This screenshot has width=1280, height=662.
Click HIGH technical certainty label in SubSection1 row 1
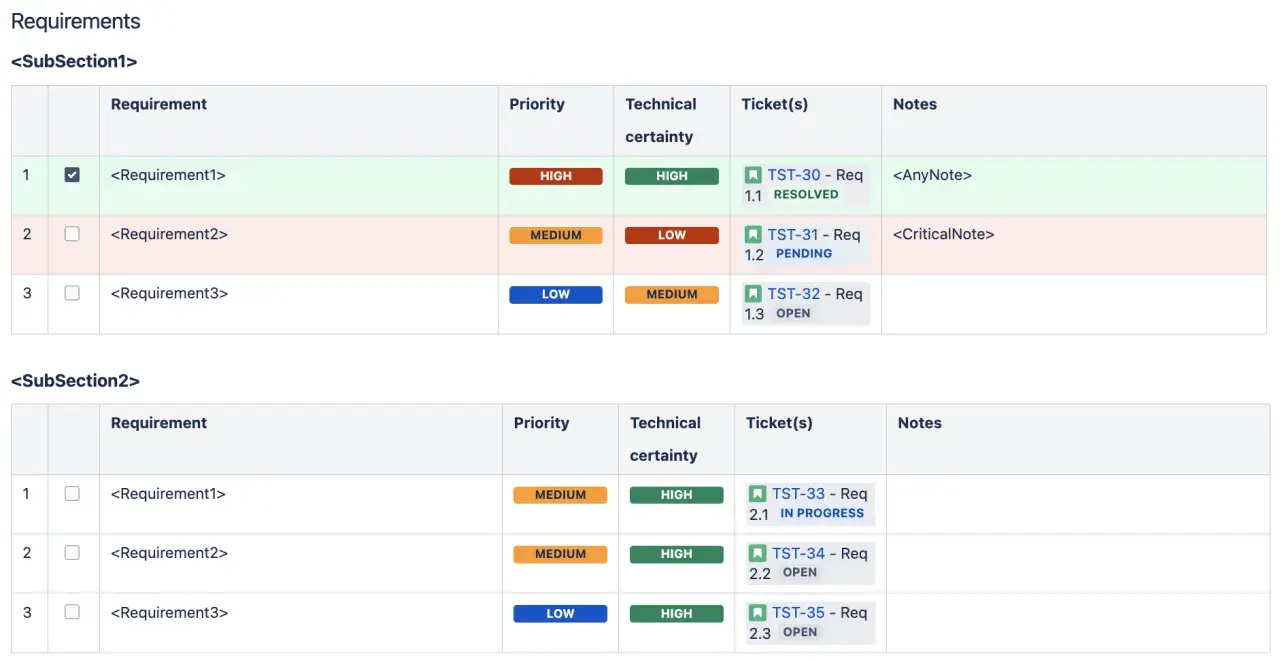pyautogui.click(x=672, y=176)
